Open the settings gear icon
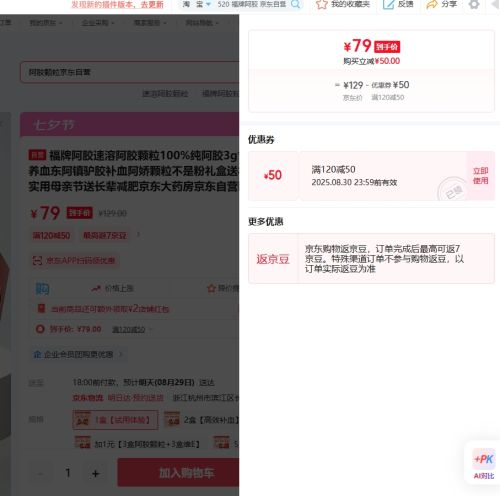This screenshot has height=496, width=500. [474, 4]
